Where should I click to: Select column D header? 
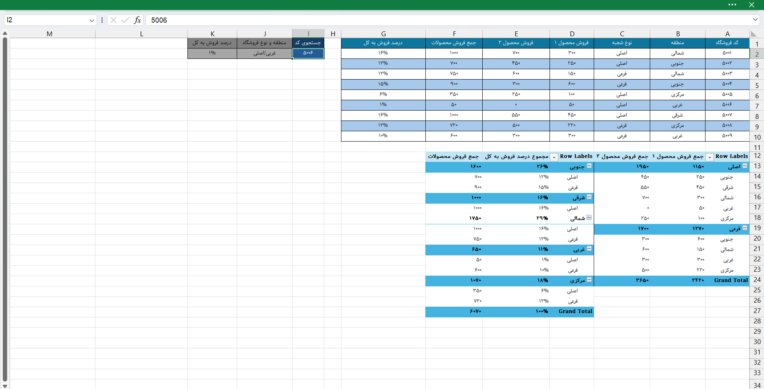pos(572,34)
